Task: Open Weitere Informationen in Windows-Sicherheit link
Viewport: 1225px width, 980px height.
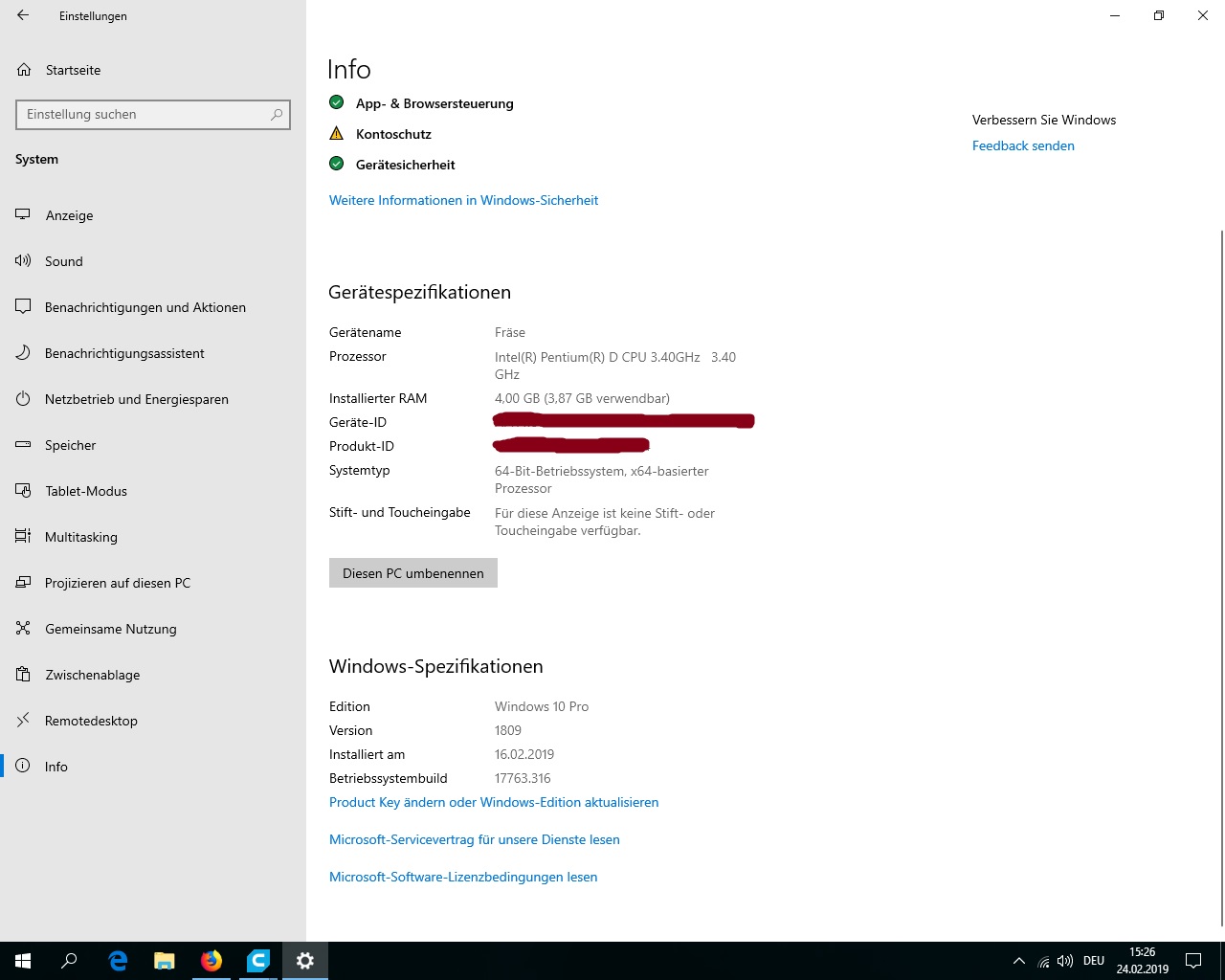Action: click(x=463, y=200)
